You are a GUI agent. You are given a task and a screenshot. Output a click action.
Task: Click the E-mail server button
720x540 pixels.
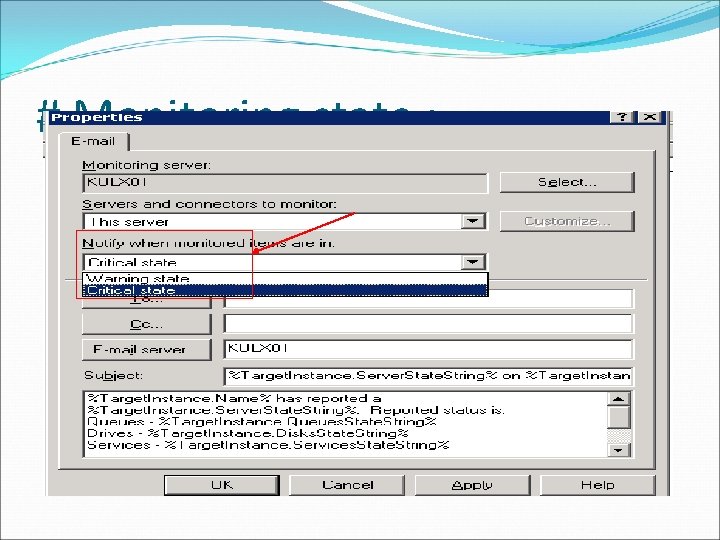(x=146, y=350)
